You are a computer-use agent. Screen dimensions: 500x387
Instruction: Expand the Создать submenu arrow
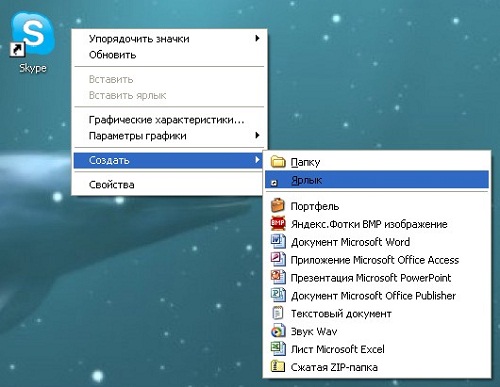pyautogui.click(x=257, y=160)
